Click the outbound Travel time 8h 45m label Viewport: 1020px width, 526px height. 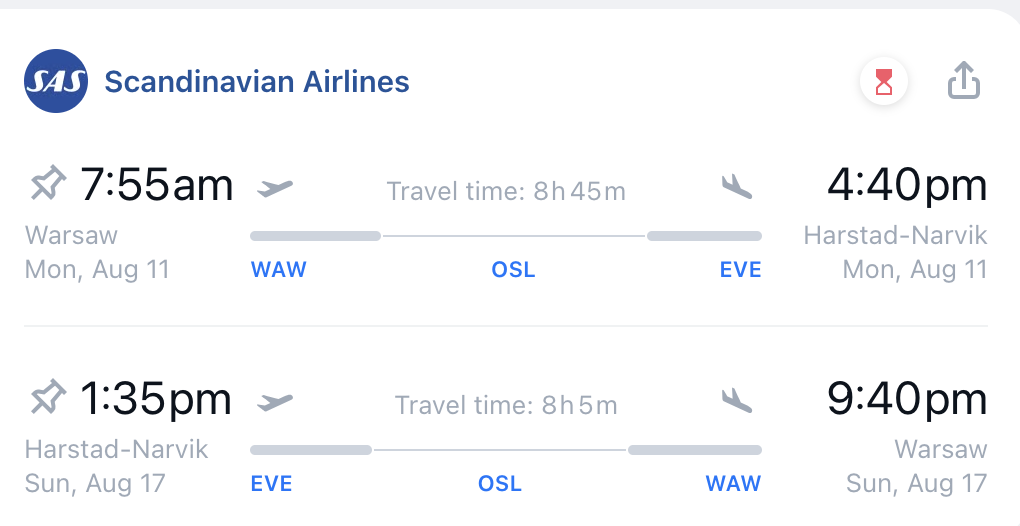(506, 191)
